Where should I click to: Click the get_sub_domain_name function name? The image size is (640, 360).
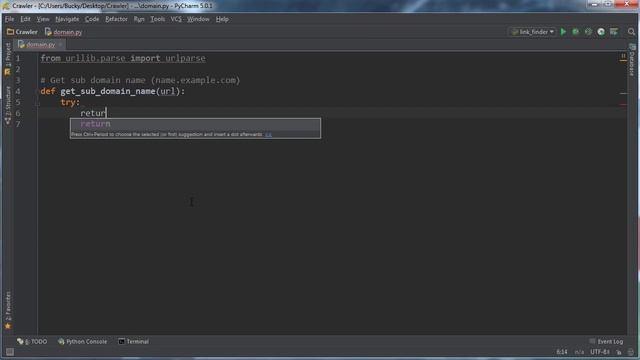click(x=108, y=91)
